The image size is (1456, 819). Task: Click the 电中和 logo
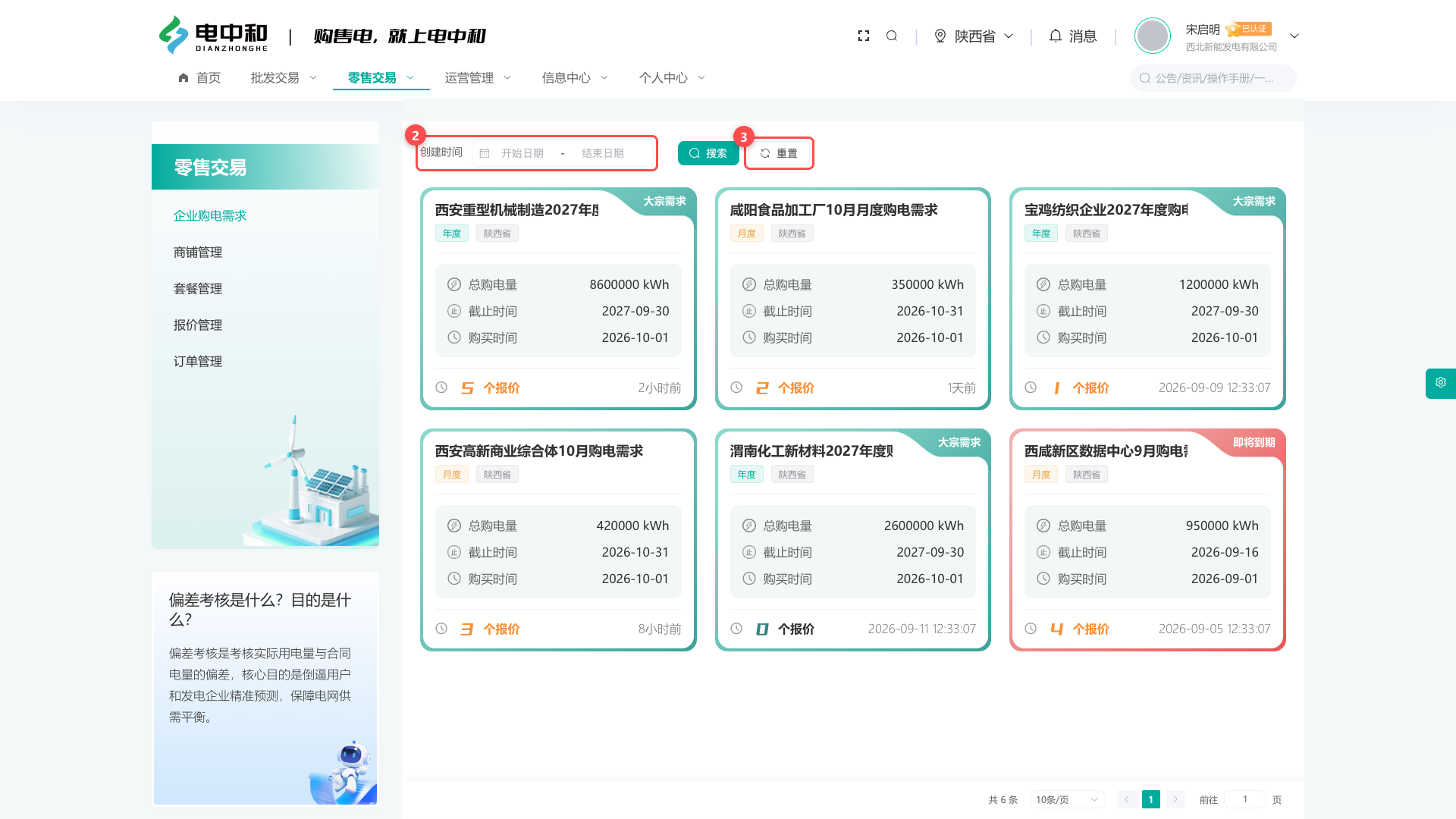pyautogui.click(x=213, y=35)
